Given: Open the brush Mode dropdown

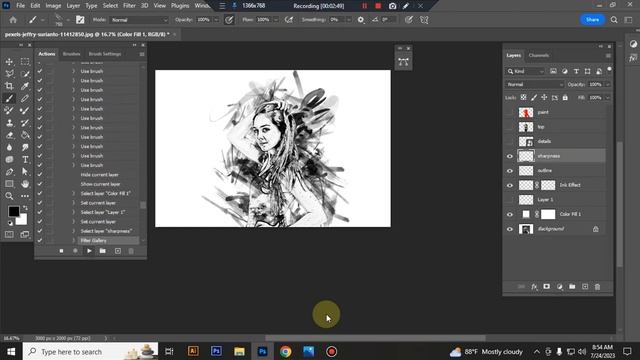Looking at the screenshot, I should click(x=139, y=20).
